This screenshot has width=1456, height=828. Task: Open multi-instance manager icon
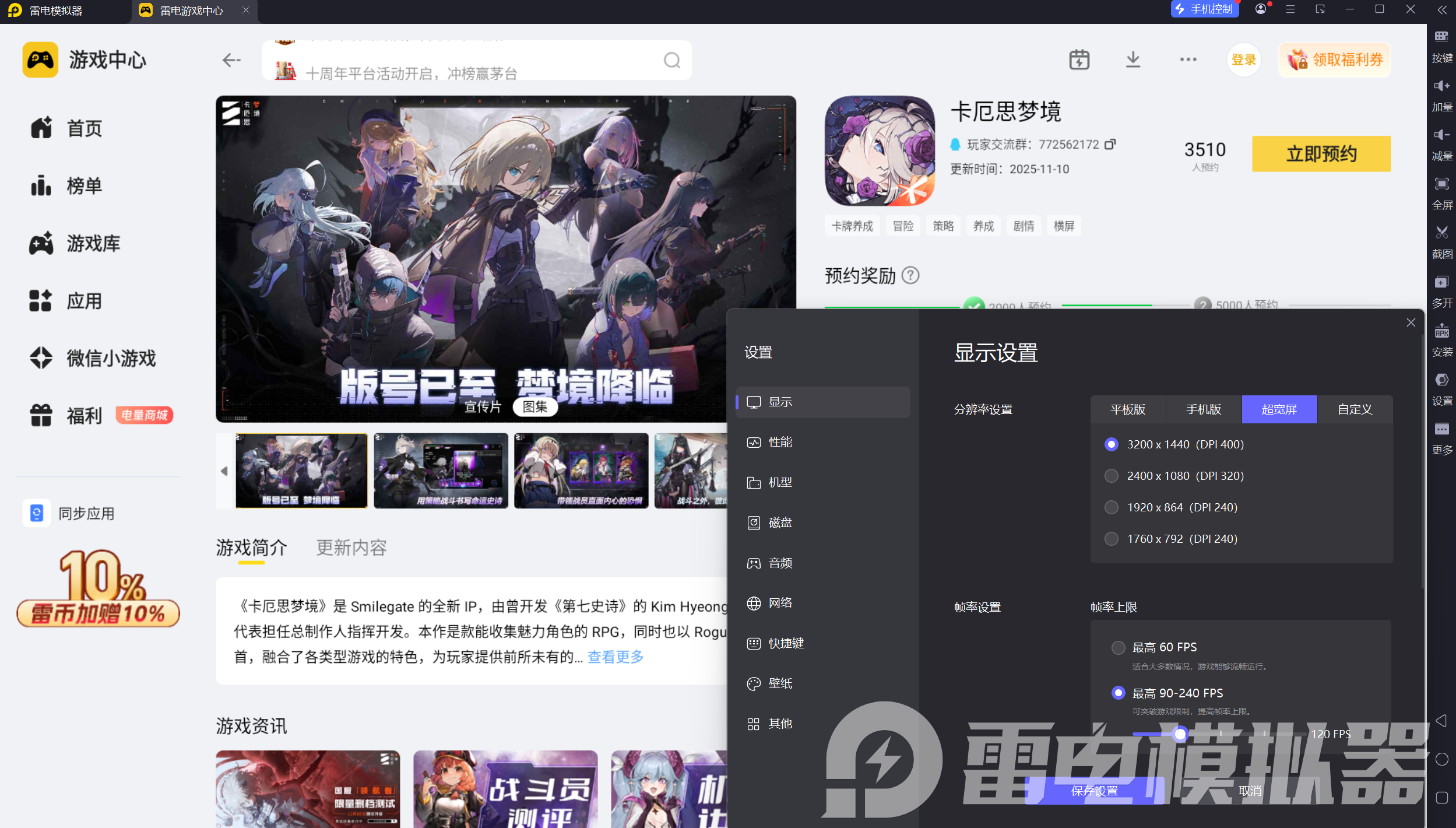[1441, 282]
